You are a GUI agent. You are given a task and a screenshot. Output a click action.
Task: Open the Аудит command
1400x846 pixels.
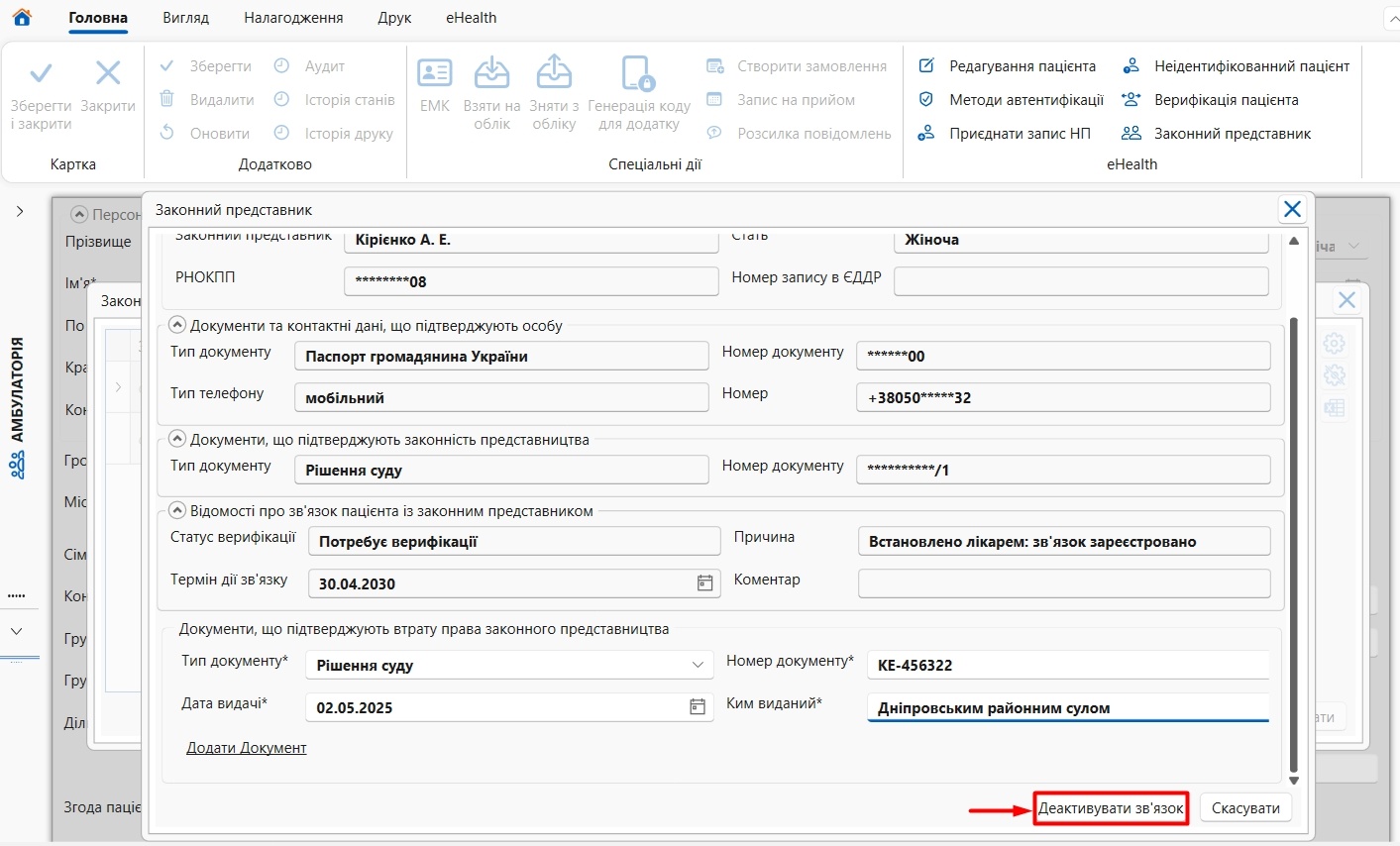tap(309, 66)
